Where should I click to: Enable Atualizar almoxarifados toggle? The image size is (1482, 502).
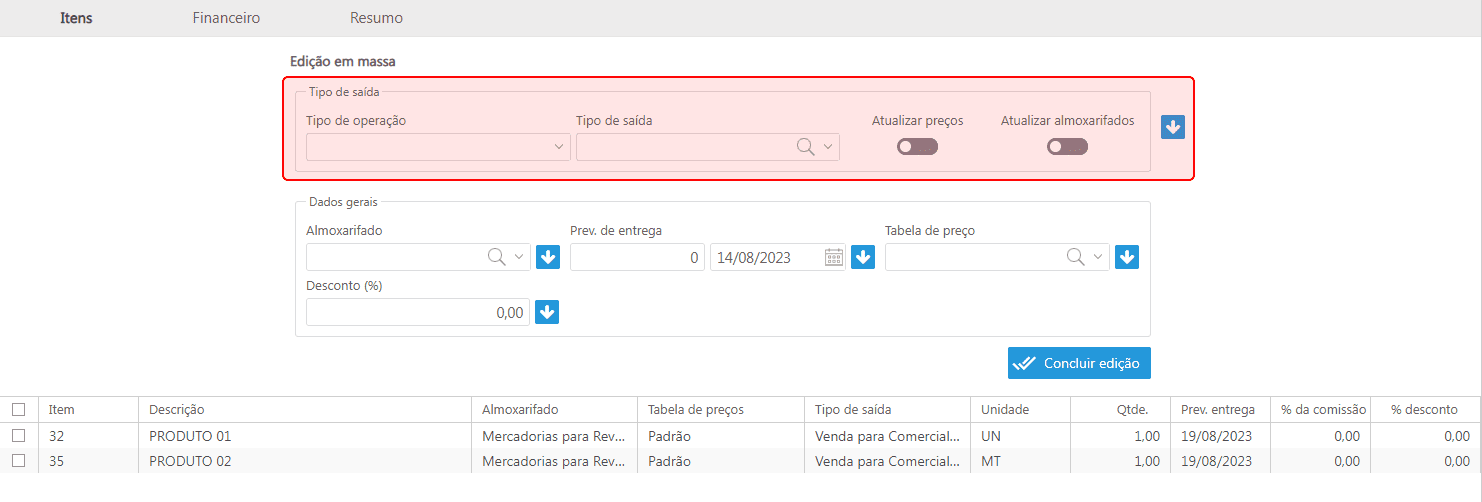tap(1067, 147)
